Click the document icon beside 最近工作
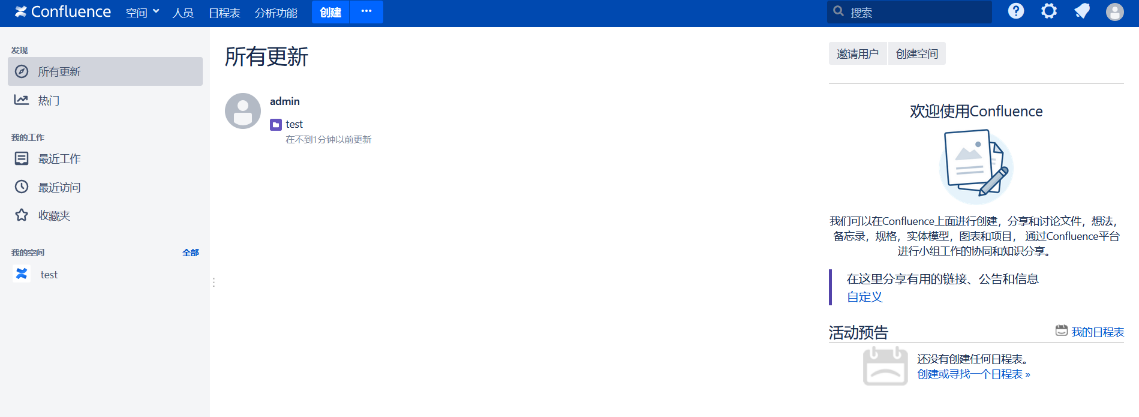This screenshot has height=417, width=1139. (x=22, y=158)
